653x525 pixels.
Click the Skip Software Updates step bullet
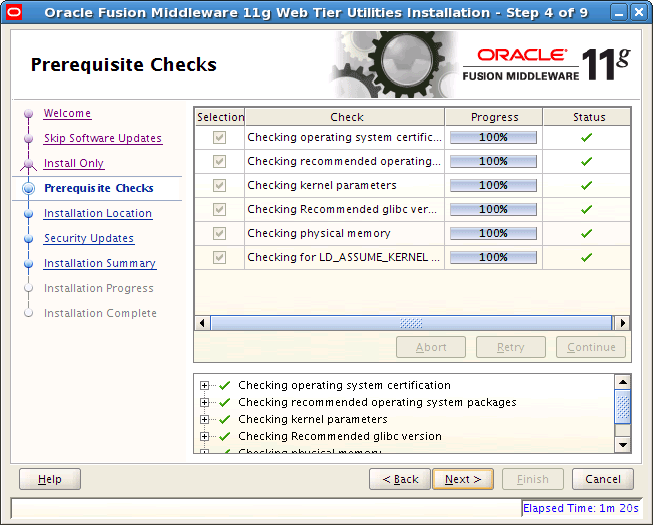tap(28, 138)
